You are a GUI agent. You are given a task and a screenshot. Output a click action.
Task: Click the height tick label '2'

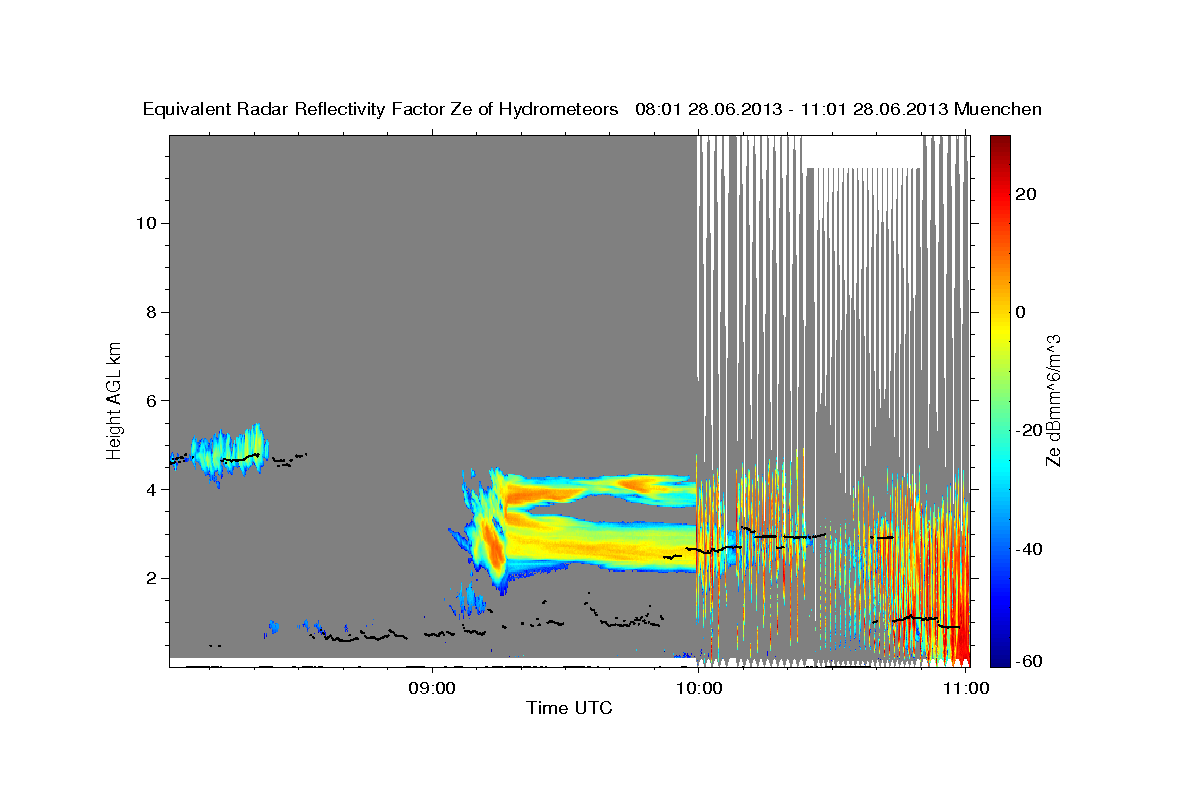click(152, 578)
